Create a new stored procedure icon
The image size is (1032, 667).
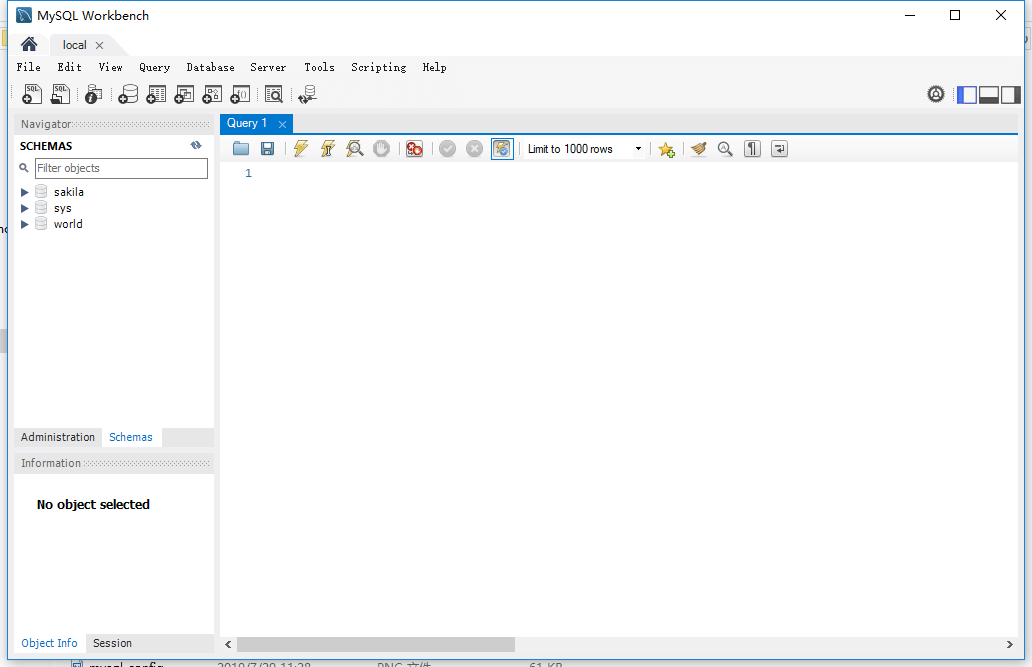(212, 94)
